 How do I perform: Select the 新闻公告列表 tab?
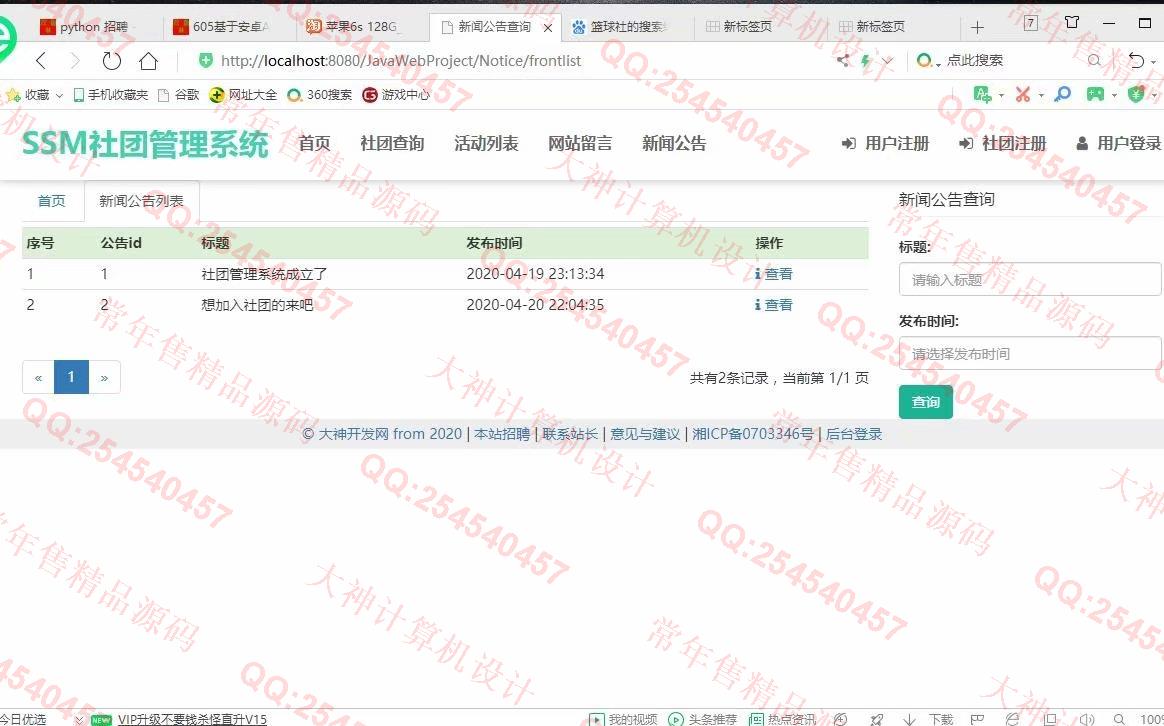pos(141,201)
